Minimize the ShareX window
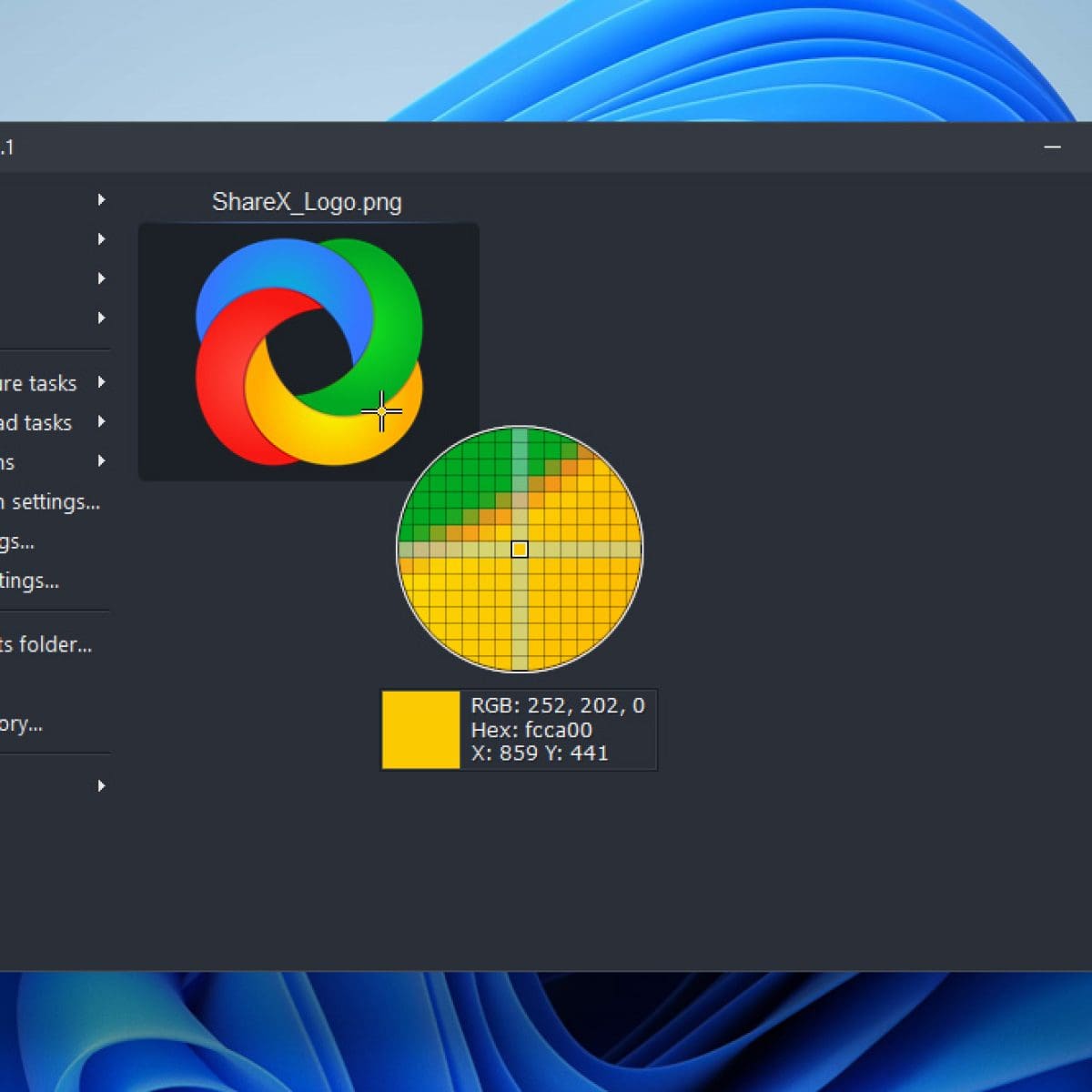 [1053, 147]
